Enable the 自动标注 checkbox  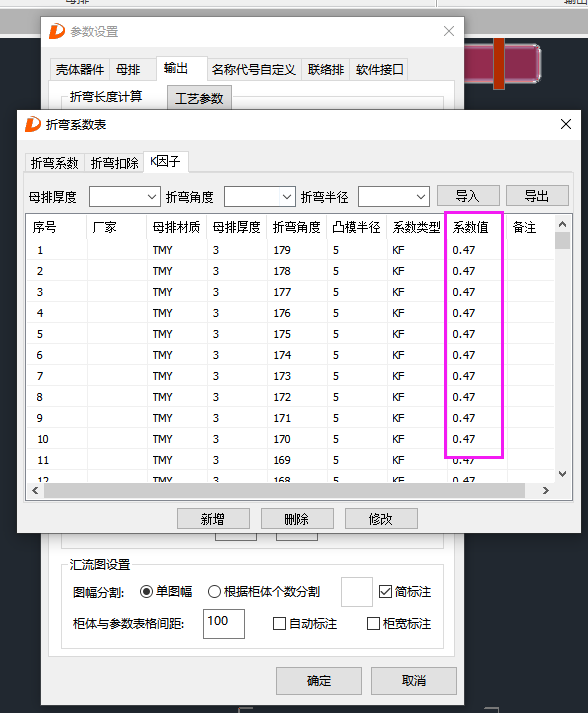coord(279,623)
